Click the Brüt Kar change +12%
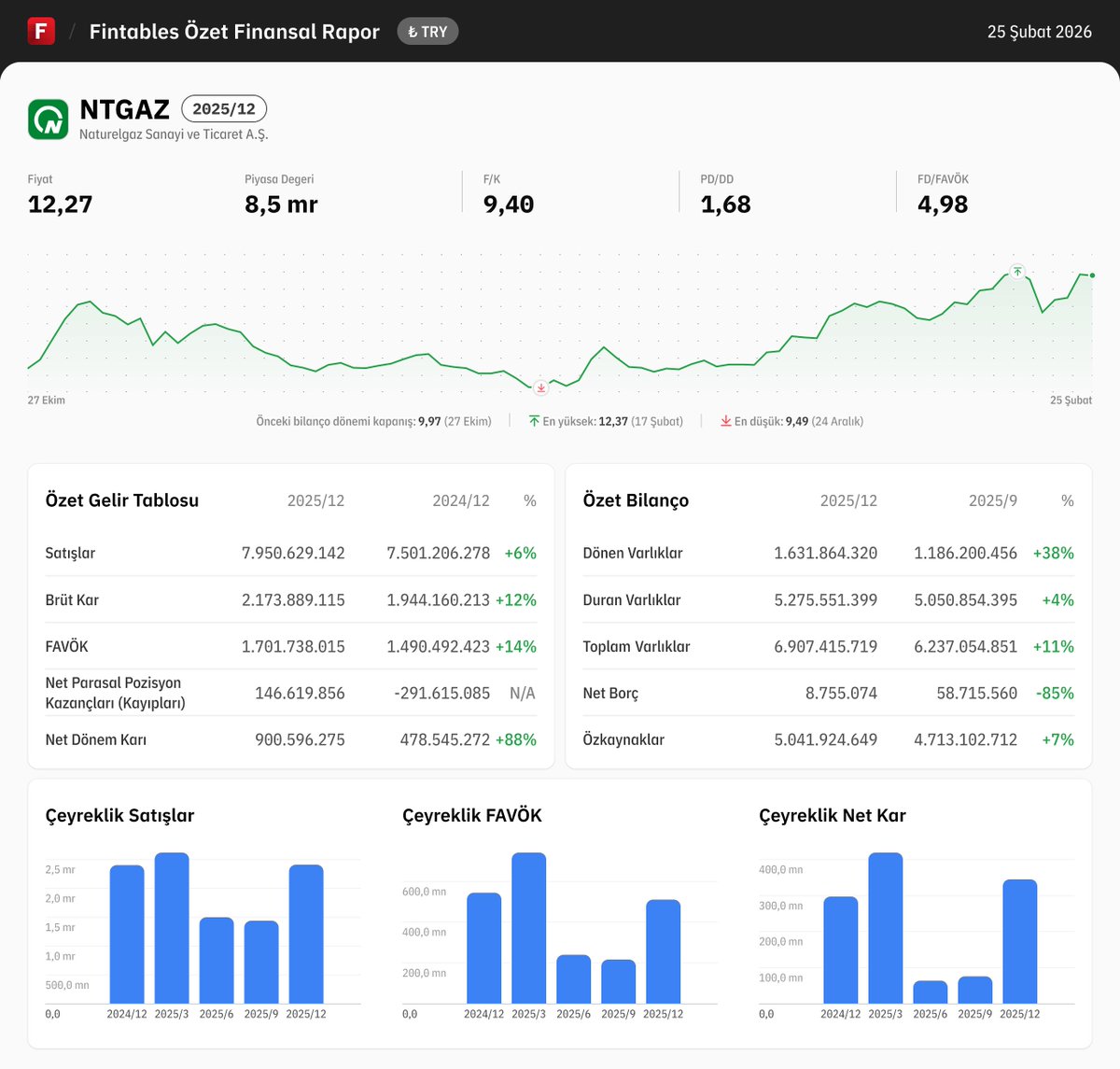 (516, 599)
